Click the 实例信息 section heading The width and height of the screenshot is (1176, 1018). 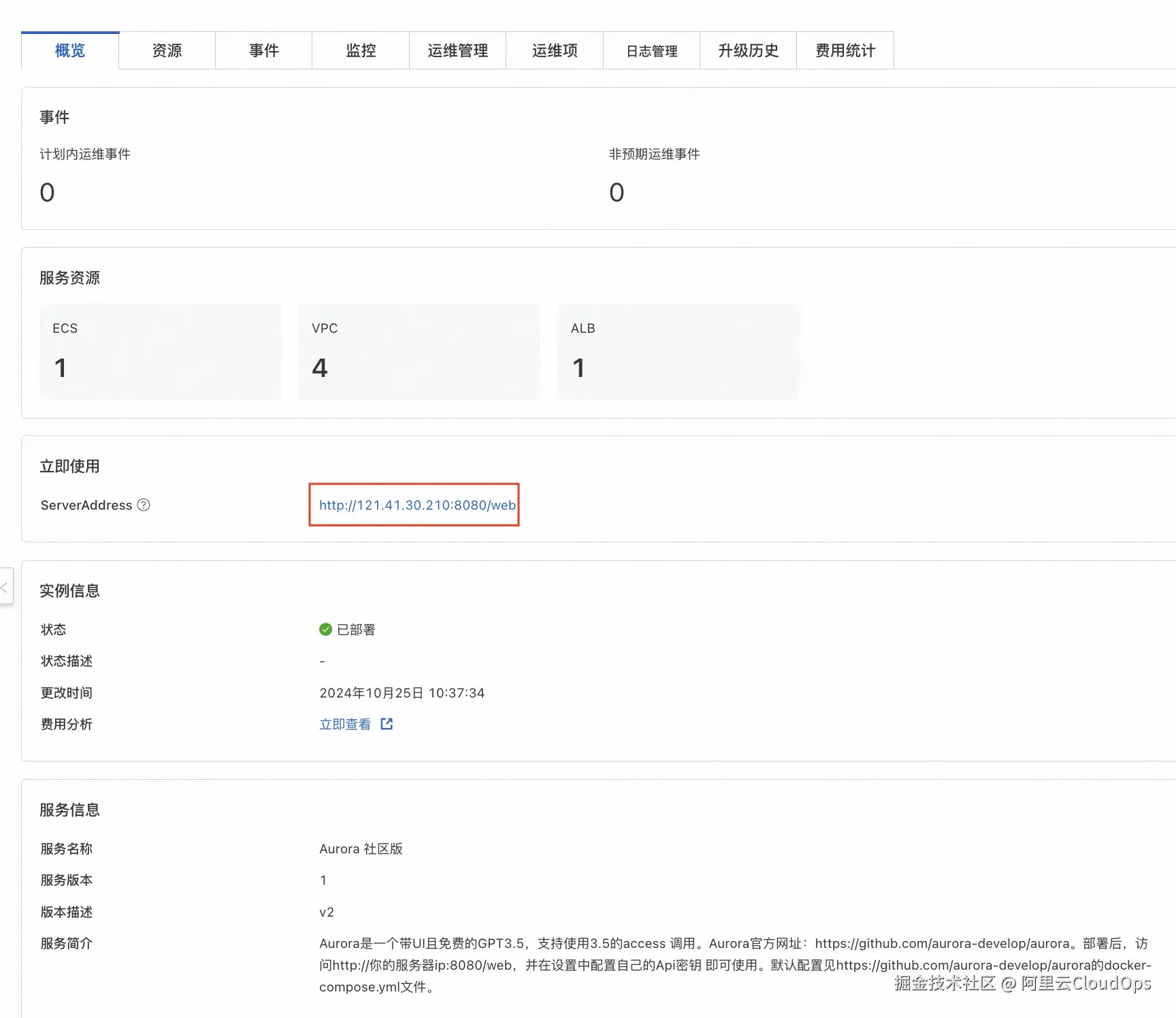click(69, 591)
